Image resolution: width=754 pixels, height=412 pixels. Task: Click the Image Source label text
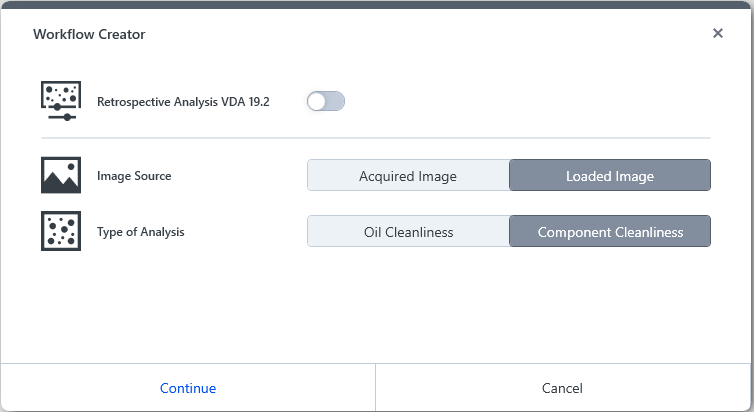[x=134, y=176]
